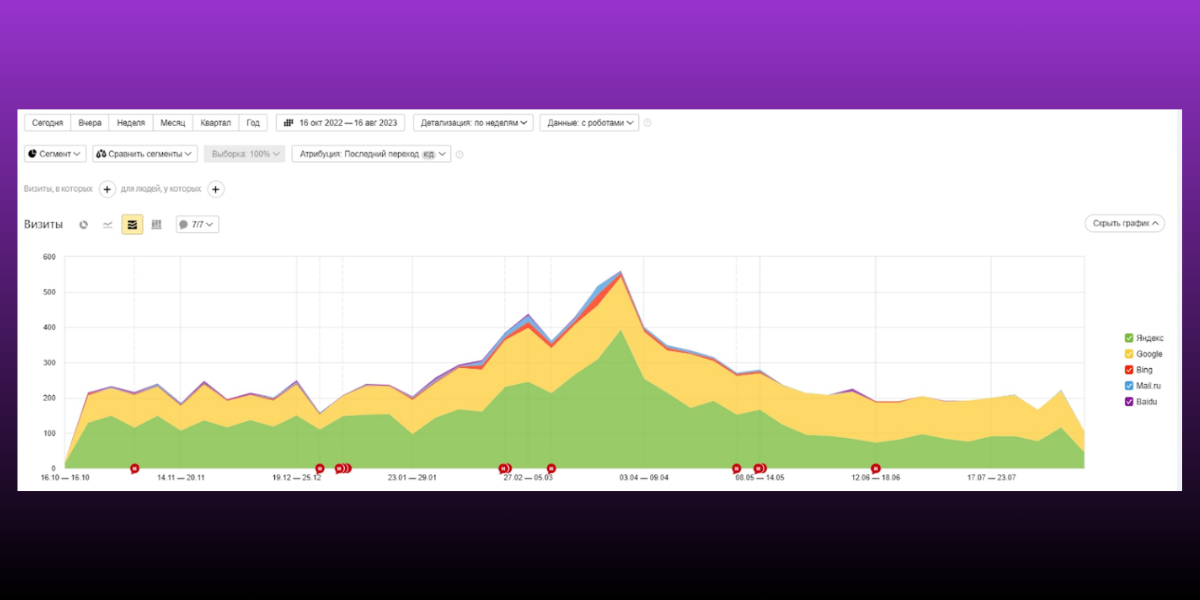Switch to pie chart view
The width and height of the screenshot is (1200, 600).
(84, 225)
